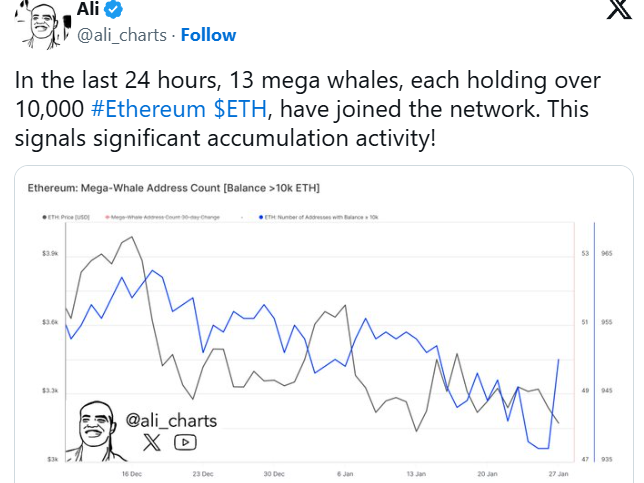Click the YouTube play icon in watermark
The image size is (644, 483).
[x=185, y=442]
